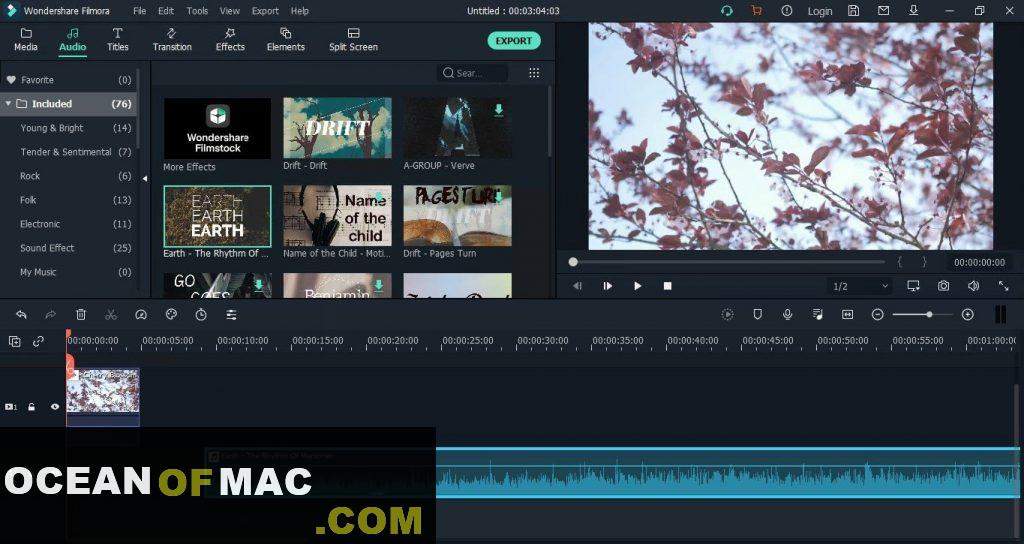Split clip with scissors icon
Screen dimensions: 1024x544
[111, 315]
